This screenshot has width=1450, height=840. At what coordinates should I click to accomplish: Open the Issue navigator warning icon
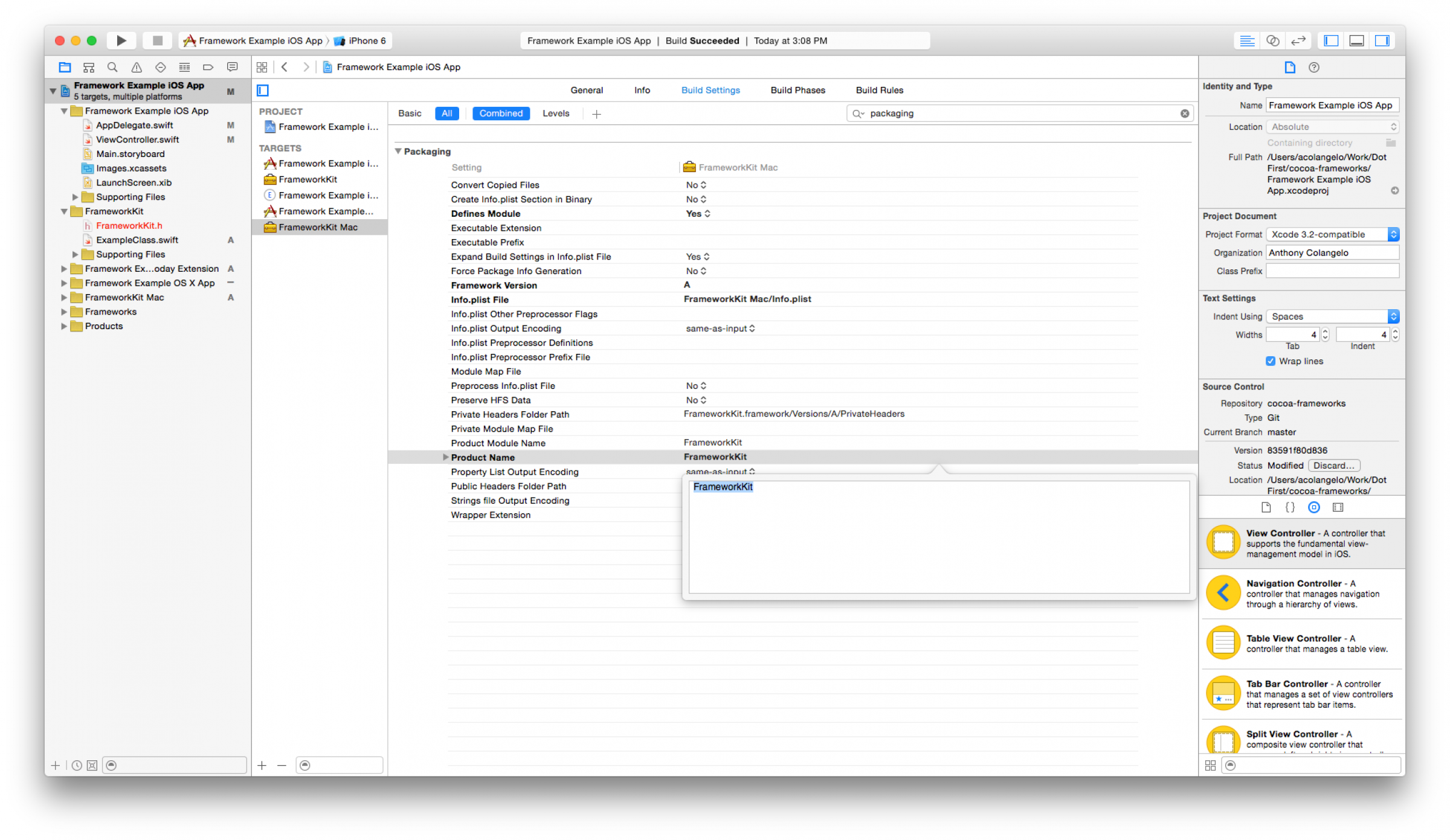click(x=137, y=67)
